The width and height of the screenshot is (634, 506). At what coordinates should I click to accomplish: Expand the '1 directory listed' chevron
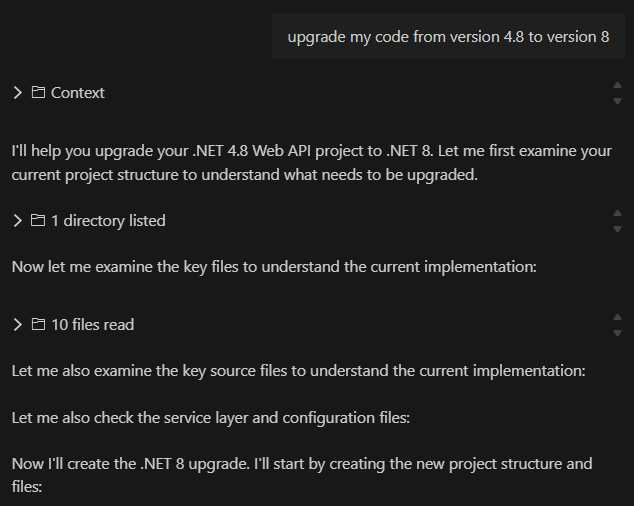pyautogui.click(x=17, y=221)
